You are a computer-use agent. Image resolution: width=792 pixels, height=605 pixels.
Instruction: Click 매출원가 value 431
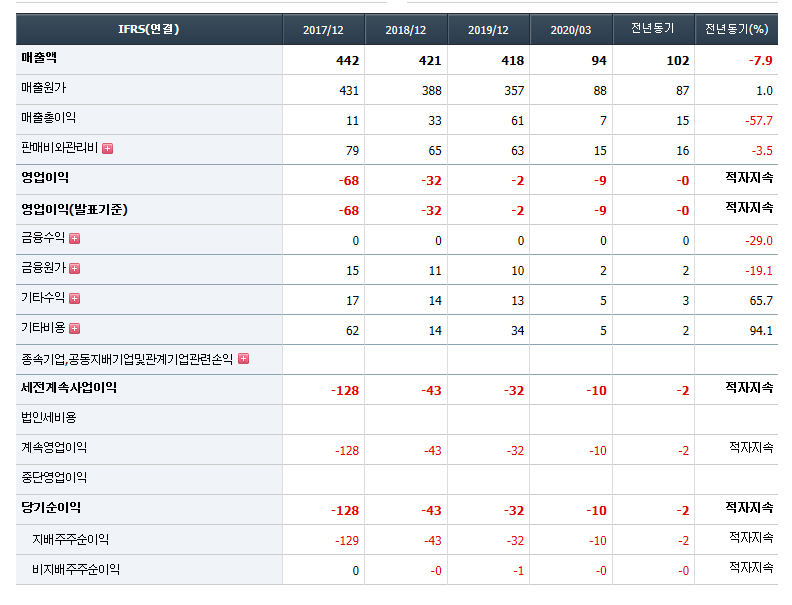[x=349, y=91]
